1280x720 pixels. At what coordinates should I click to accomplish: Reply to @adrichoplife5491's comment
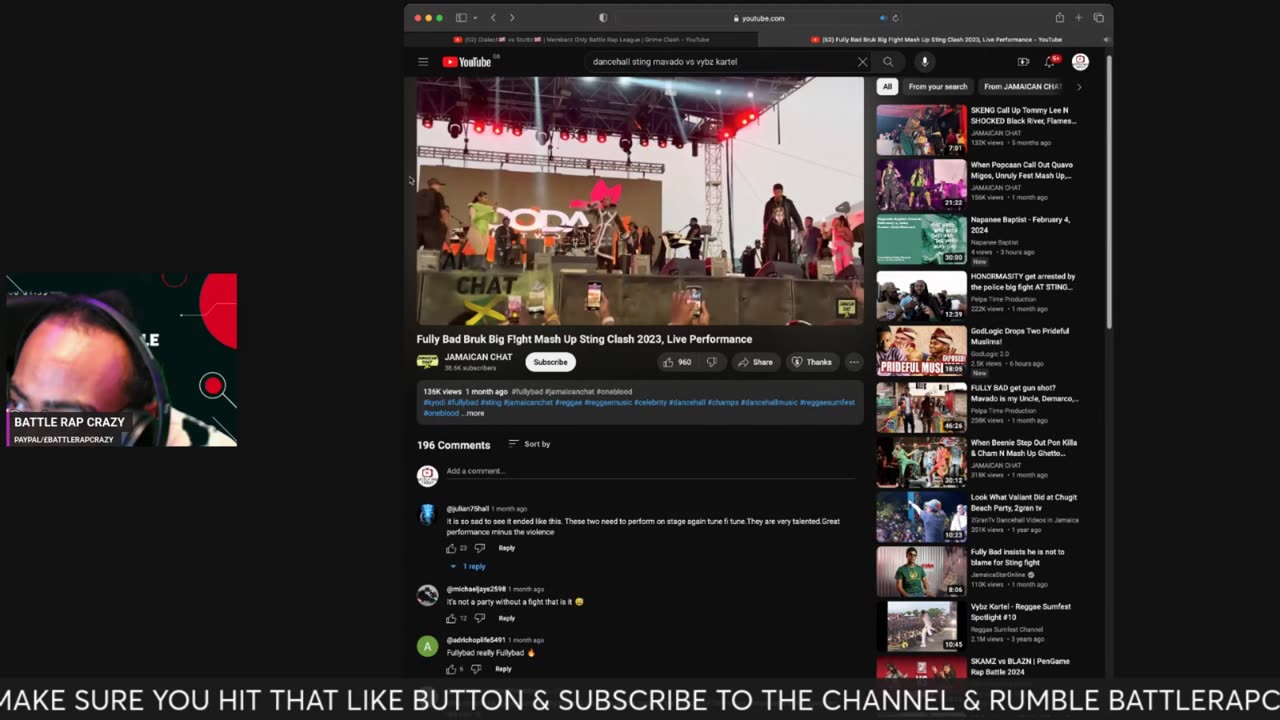tap(503, 669)
